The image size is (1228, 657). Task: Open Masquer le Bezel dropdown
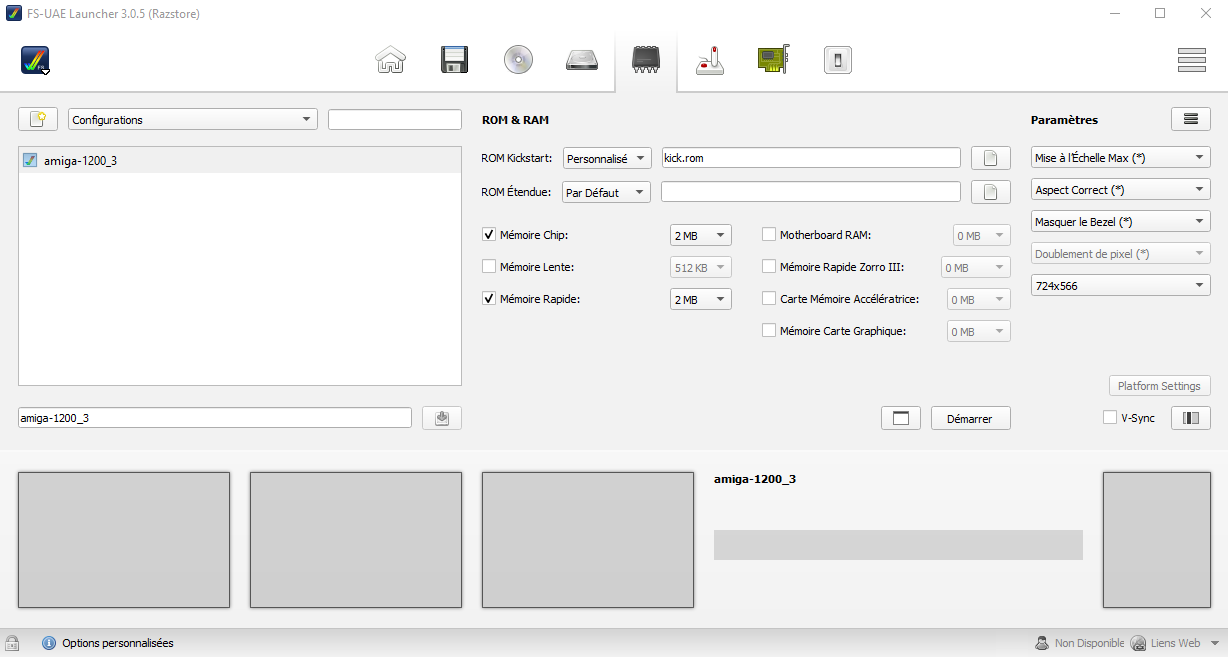click(x=1121, y=221)
